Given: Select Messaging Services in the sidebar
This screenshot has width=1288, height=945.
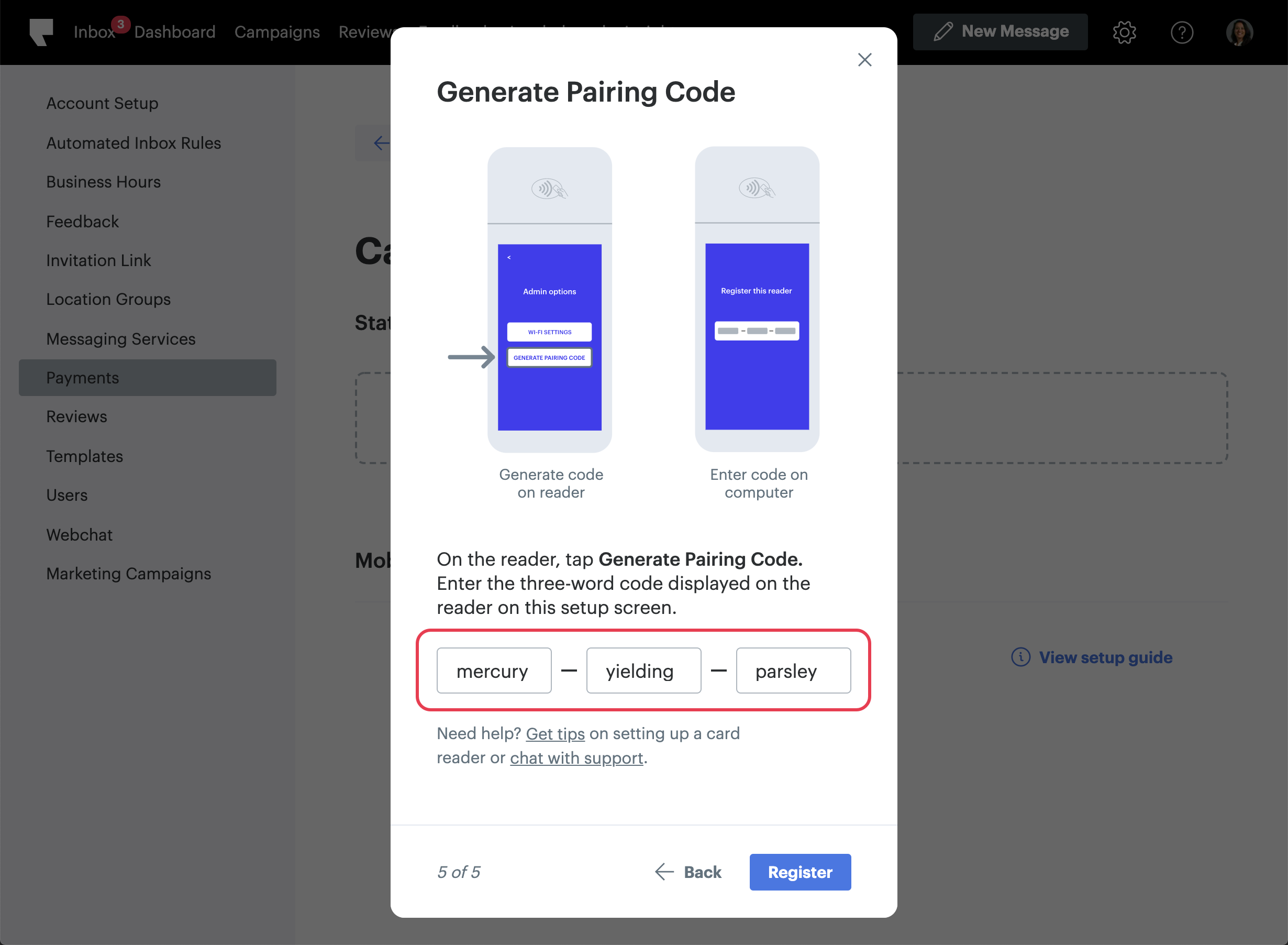Looking at the screenshot, I should coord(120,338).
